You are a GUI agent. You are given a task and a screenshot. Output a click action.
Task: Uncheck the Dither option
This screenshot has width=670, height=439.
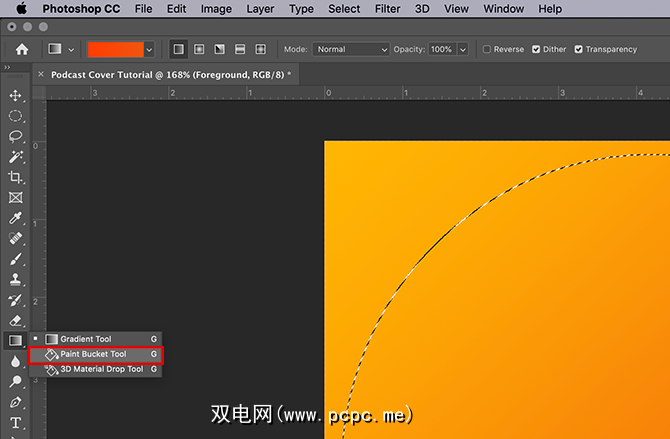537,49
